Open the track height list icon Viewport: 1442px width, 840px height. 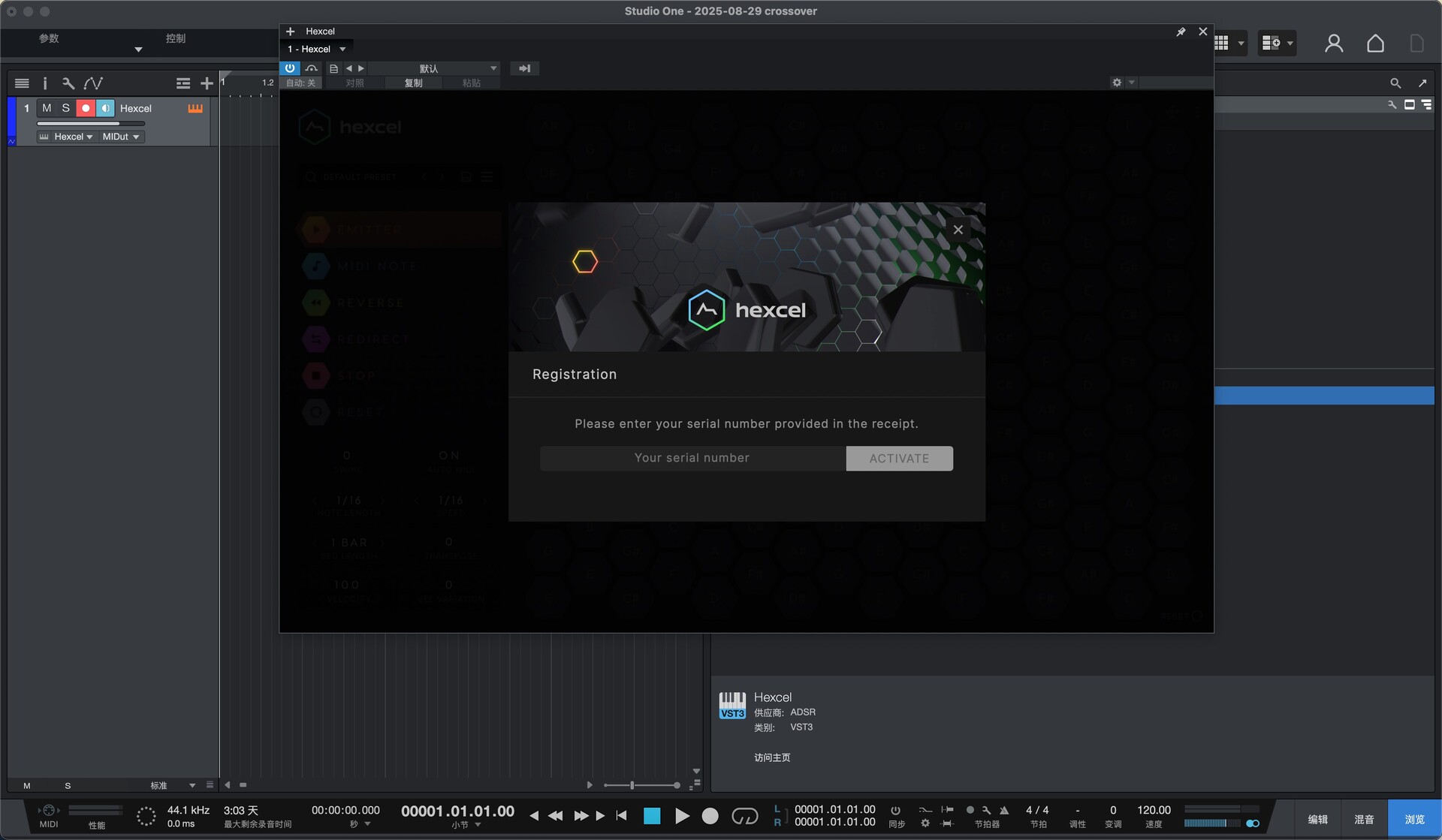[x=183, y=83]
